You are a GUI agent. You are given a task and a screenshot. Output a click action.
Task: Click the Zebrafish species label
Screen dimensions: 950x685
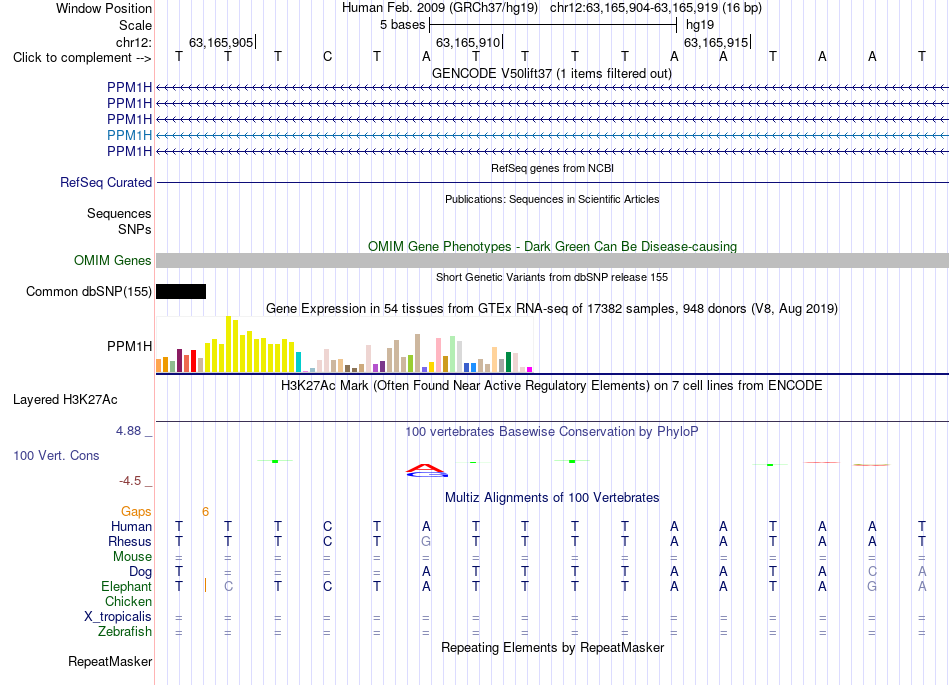pyautogui.click(x=125, y=632)
